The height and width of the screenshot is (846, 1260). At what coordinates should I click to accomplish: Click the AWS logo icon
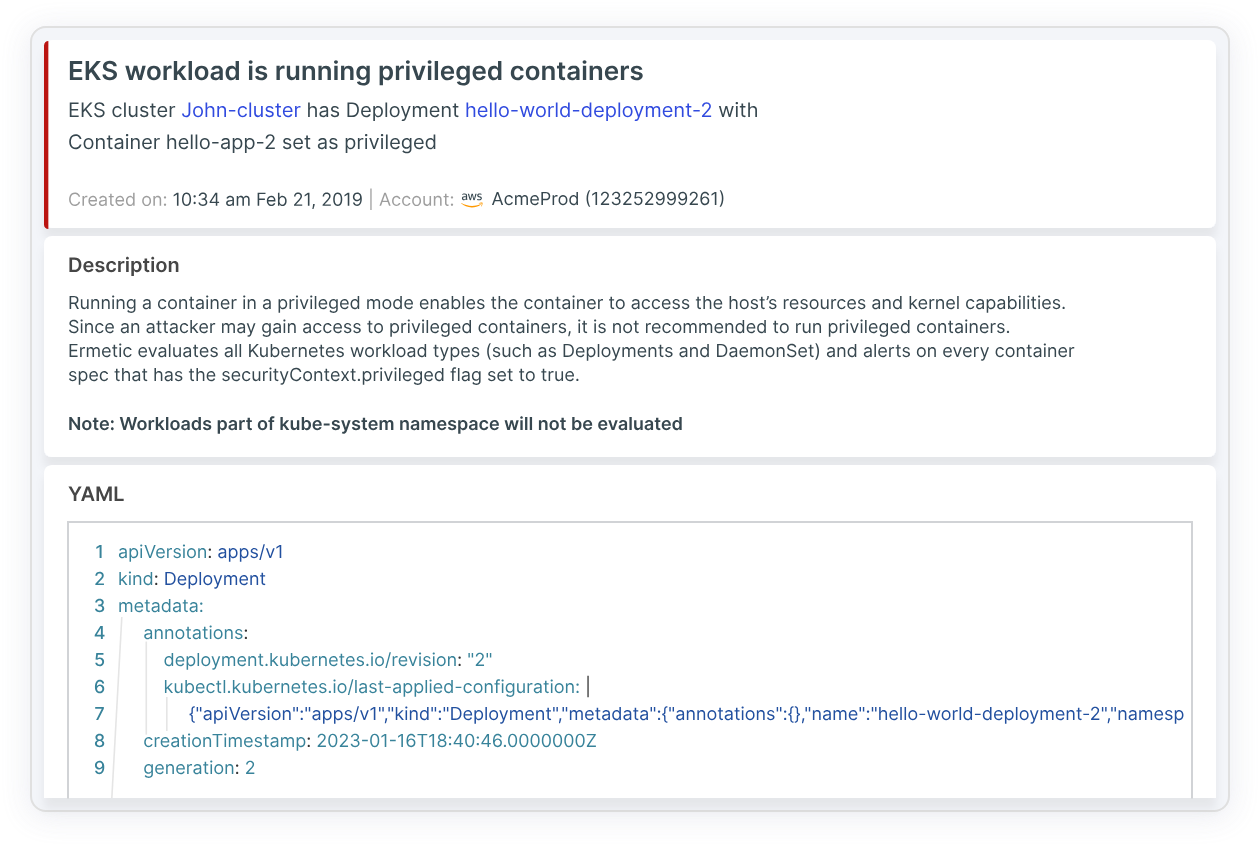coord(472,199)
